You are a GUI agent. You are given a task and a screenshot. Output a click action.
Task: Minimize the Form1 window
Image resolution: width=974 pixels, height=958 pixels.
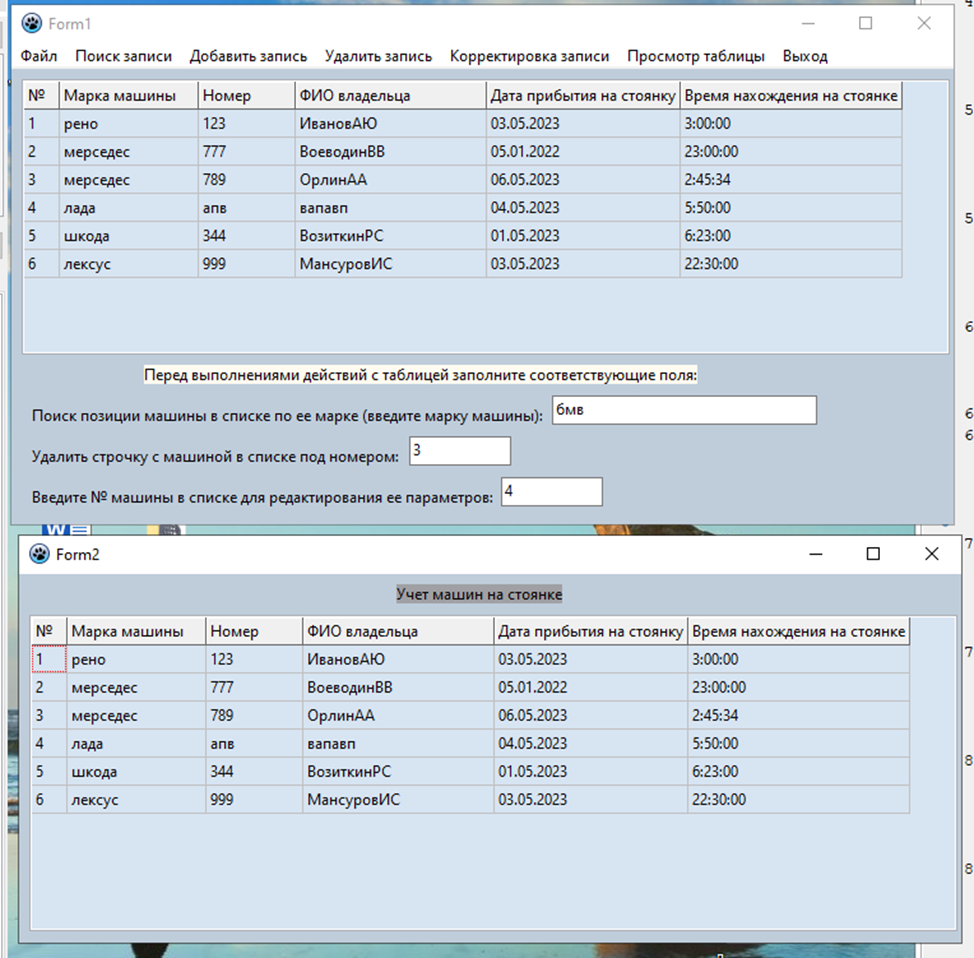coord(808,24)
